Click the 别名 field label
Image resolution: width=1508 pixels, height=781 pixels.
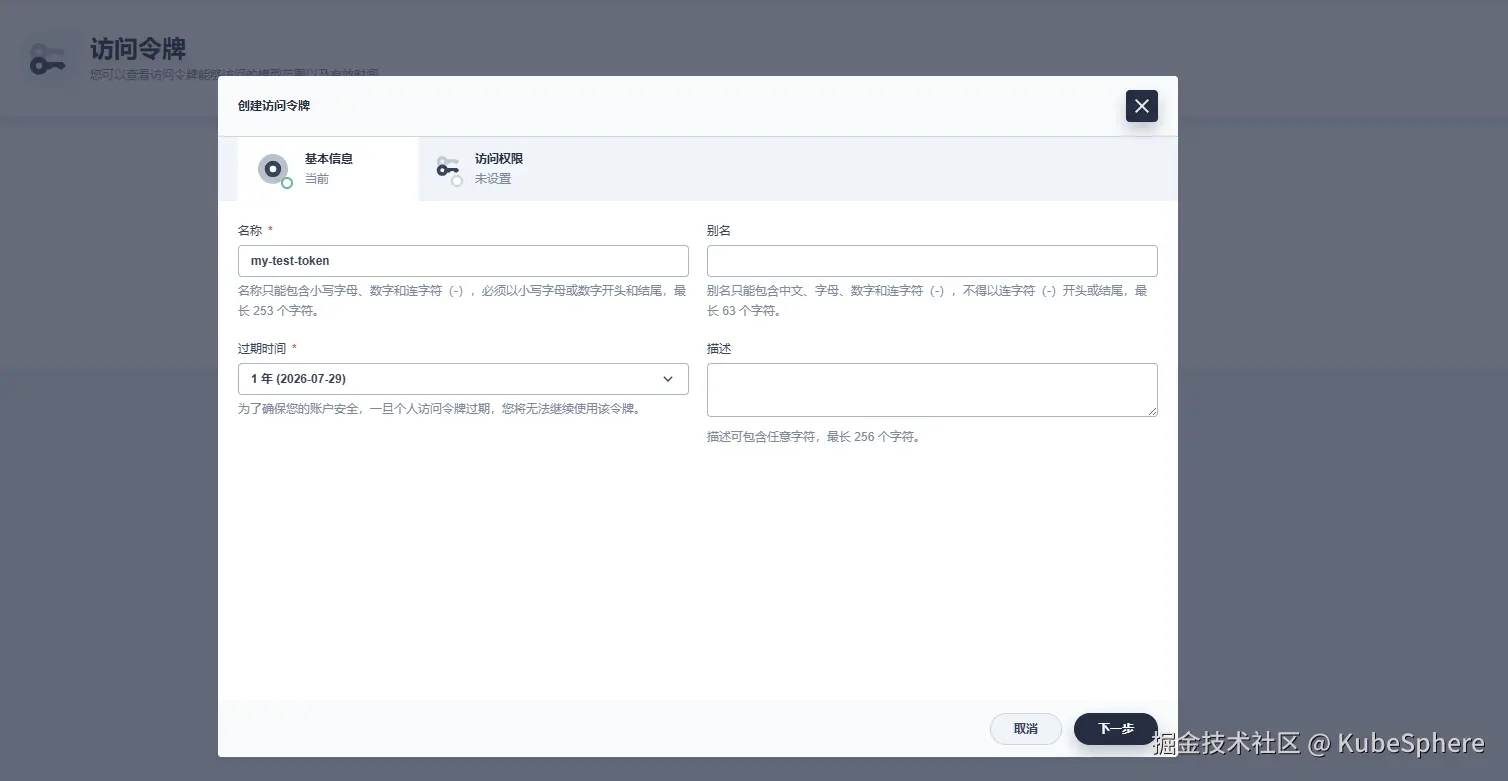719,230
